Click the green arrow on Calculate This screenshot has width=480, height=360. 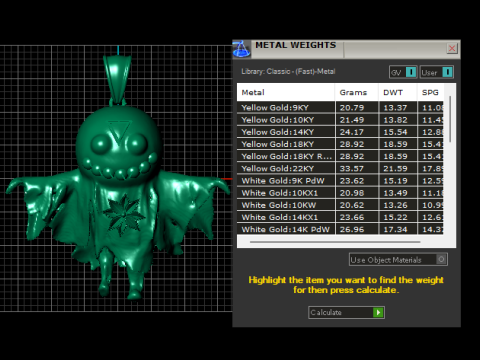[378, 312]
